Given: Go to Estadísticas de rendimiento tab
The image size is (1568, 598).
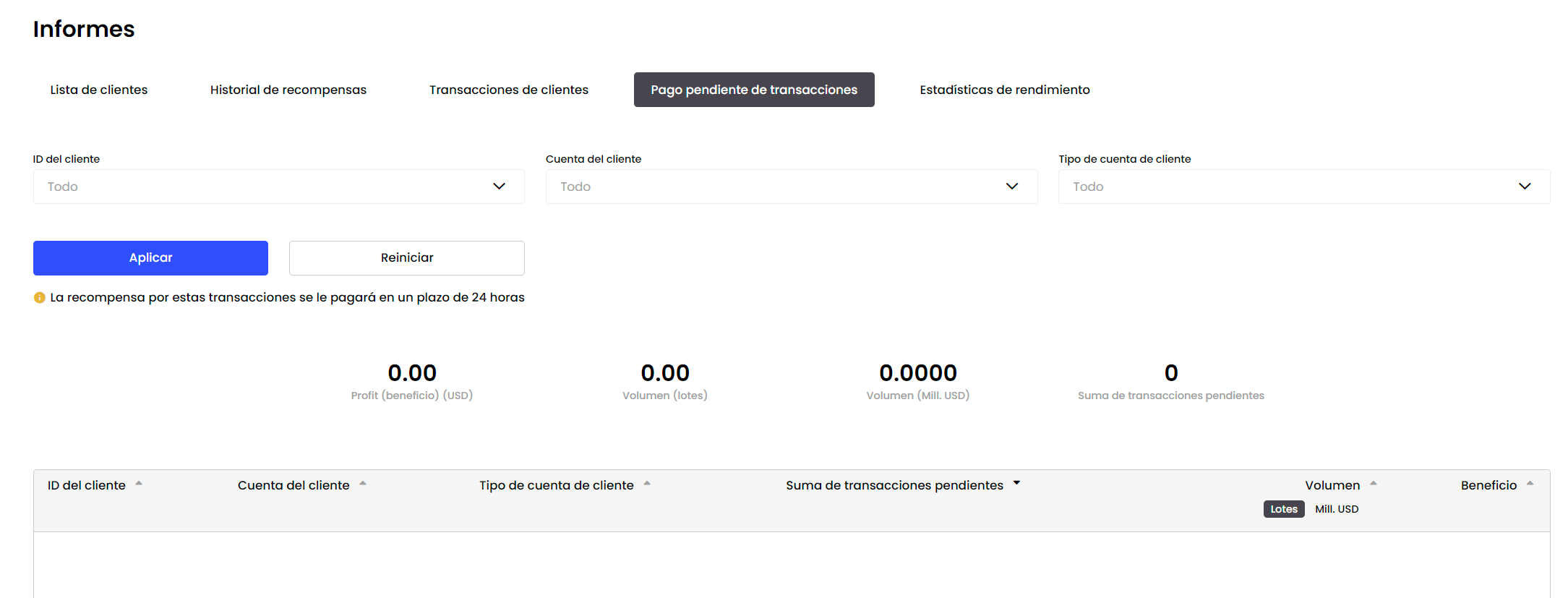Looking at the screenshot, I should [1005, 90].
